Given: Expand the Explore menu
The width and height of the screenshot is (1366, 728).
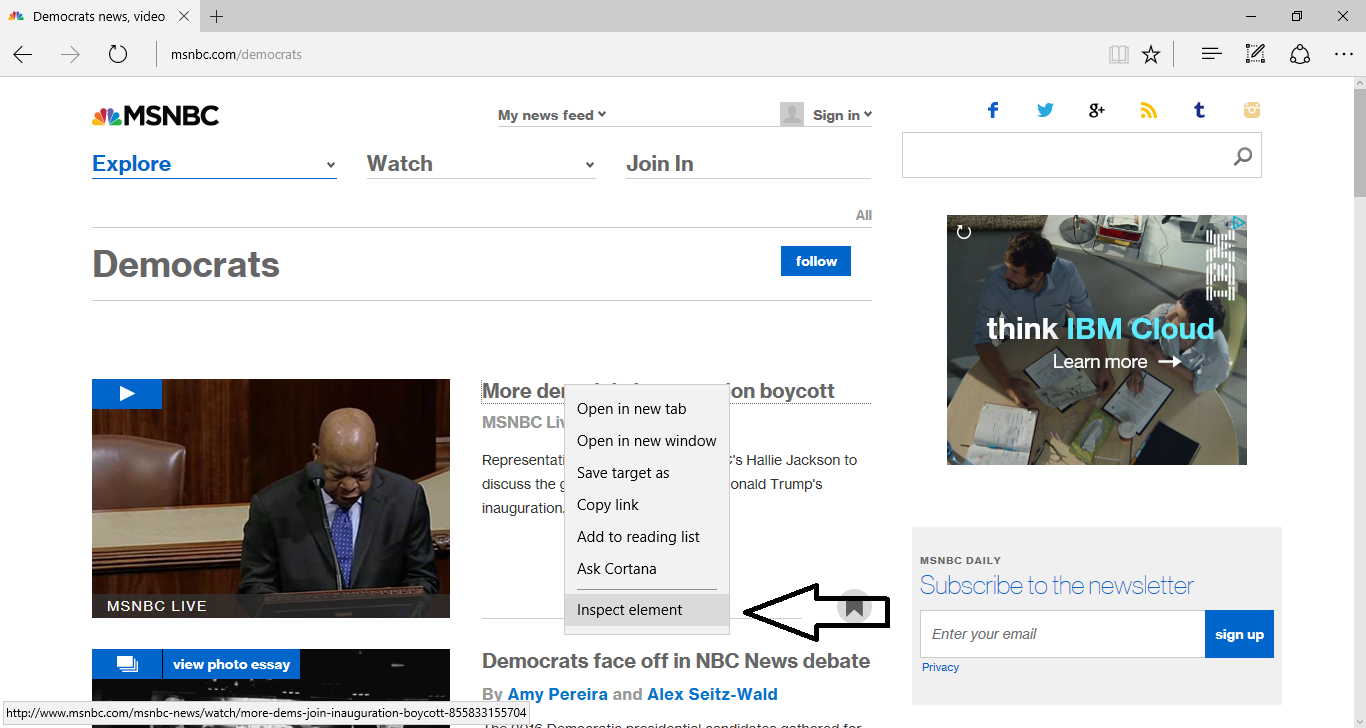Looking at the screenshot, I should (214, 164).
